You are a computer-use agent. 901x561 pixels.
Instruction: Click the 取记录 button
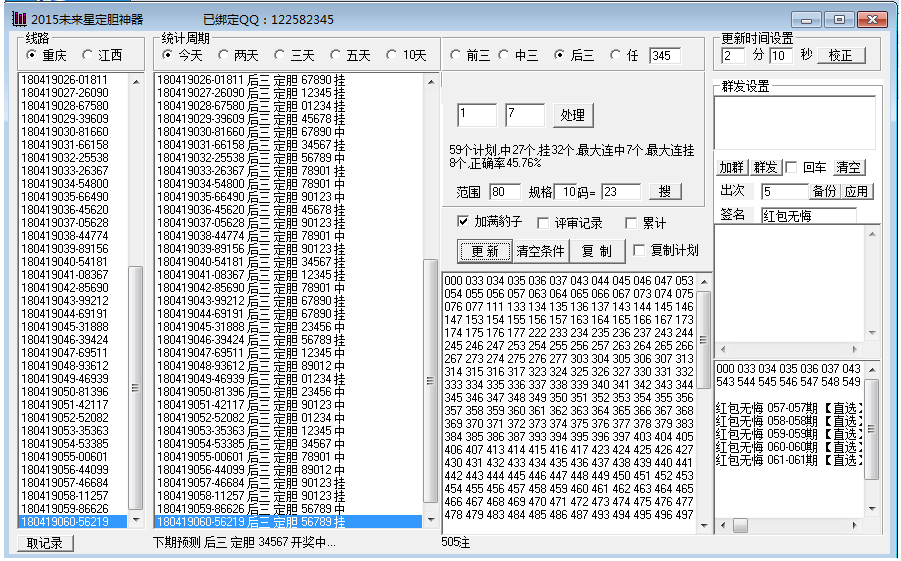click(44, 543)
